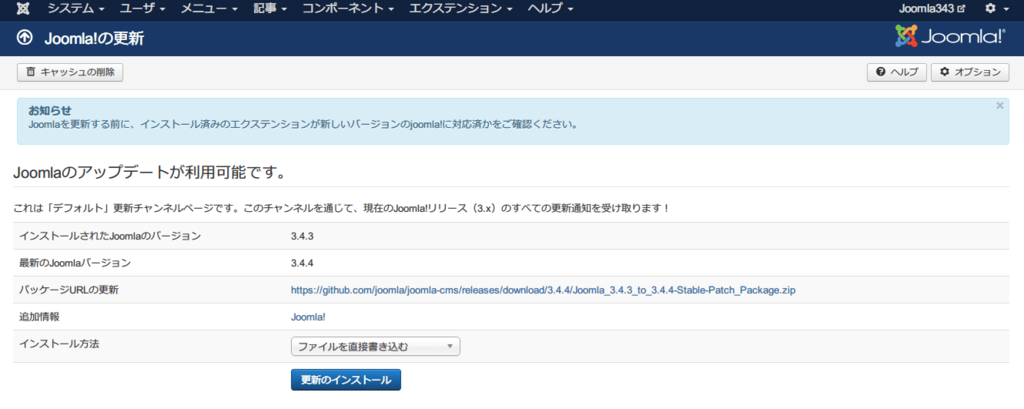Click the 追加情報 label
This screenshot has width=1024, height=409.
click(40, 317)
